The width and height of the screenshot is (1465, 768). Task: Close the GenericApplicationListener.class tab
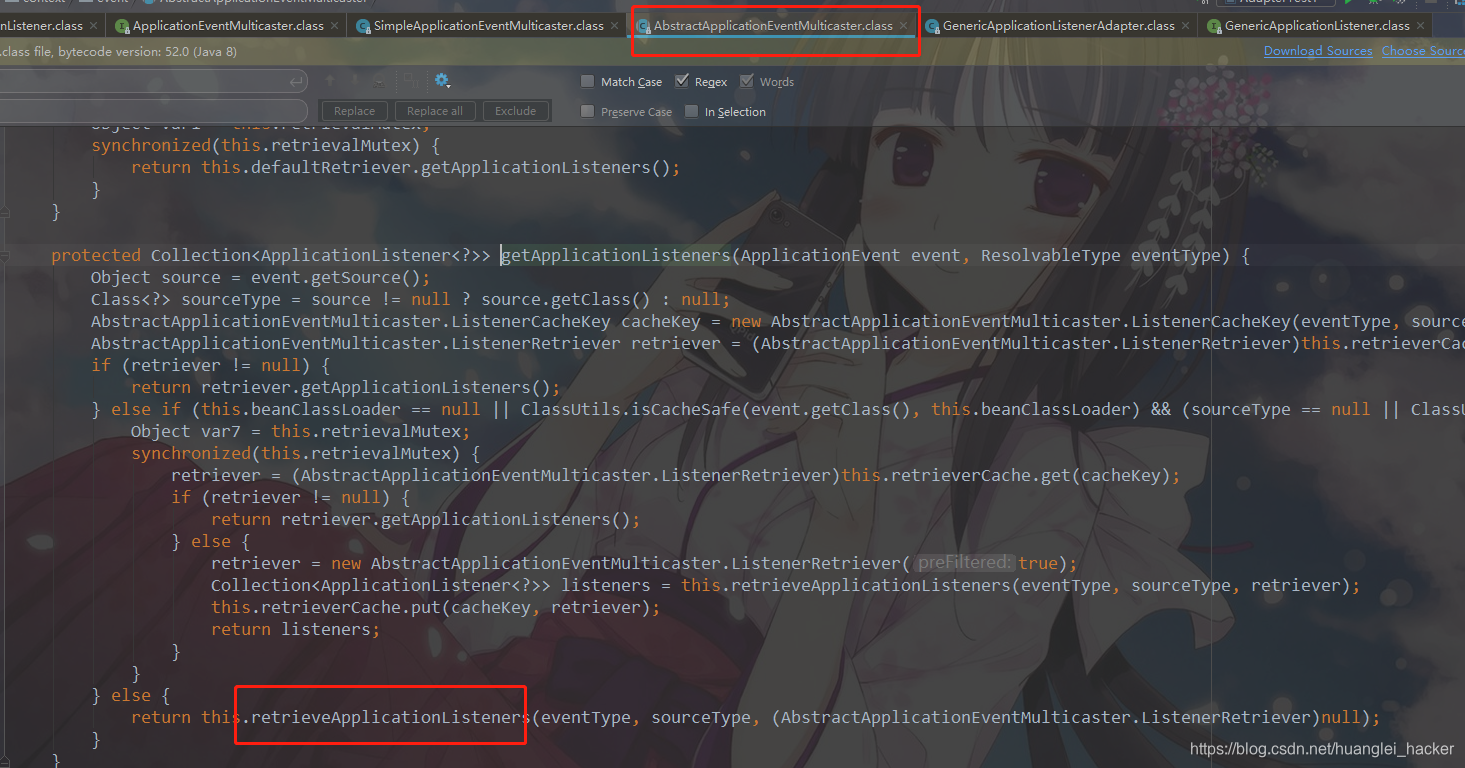point(1421,26)
